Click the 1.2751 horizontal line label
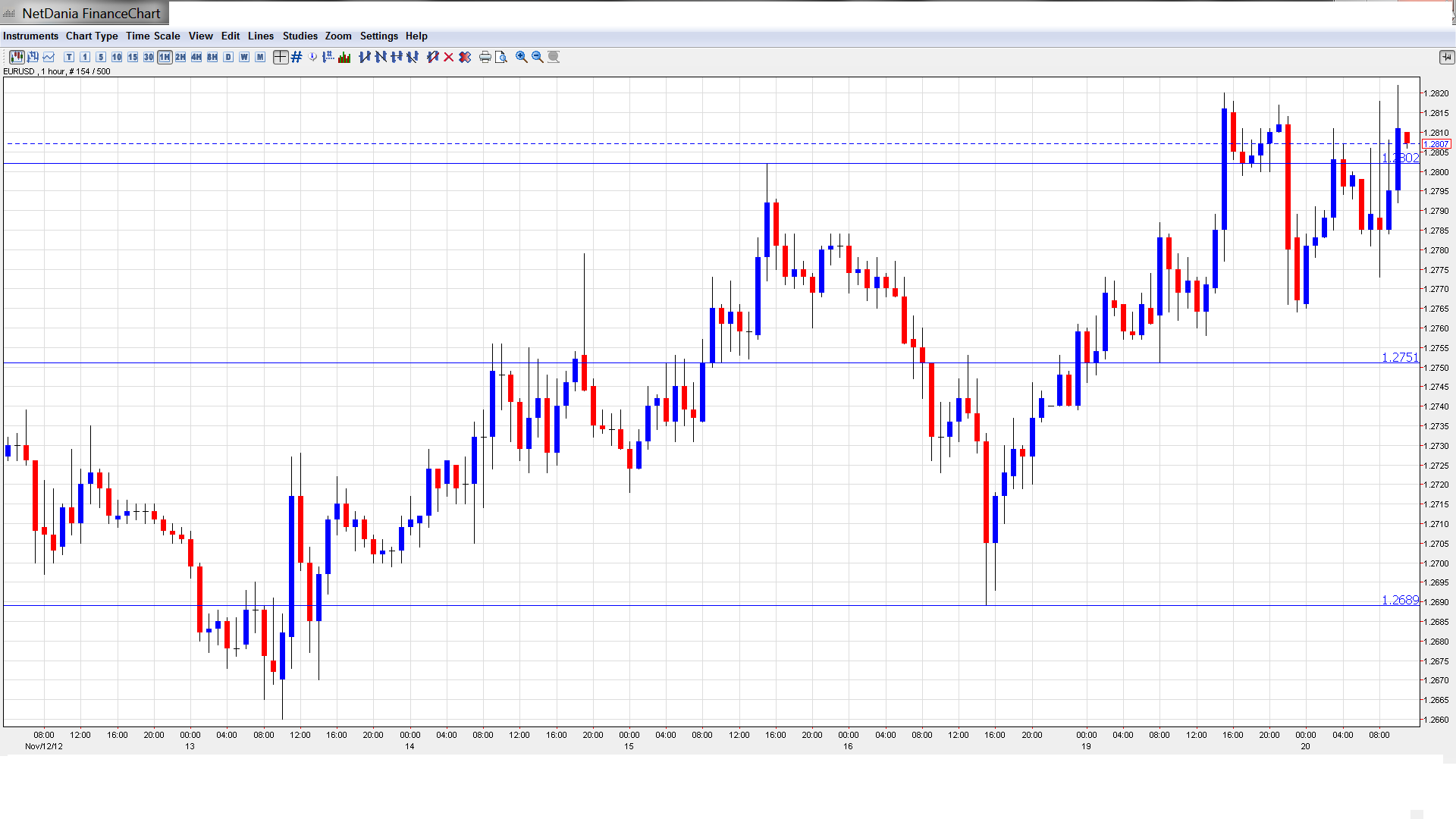This screenshot has width=1456, height=819. coord(1399,357)
